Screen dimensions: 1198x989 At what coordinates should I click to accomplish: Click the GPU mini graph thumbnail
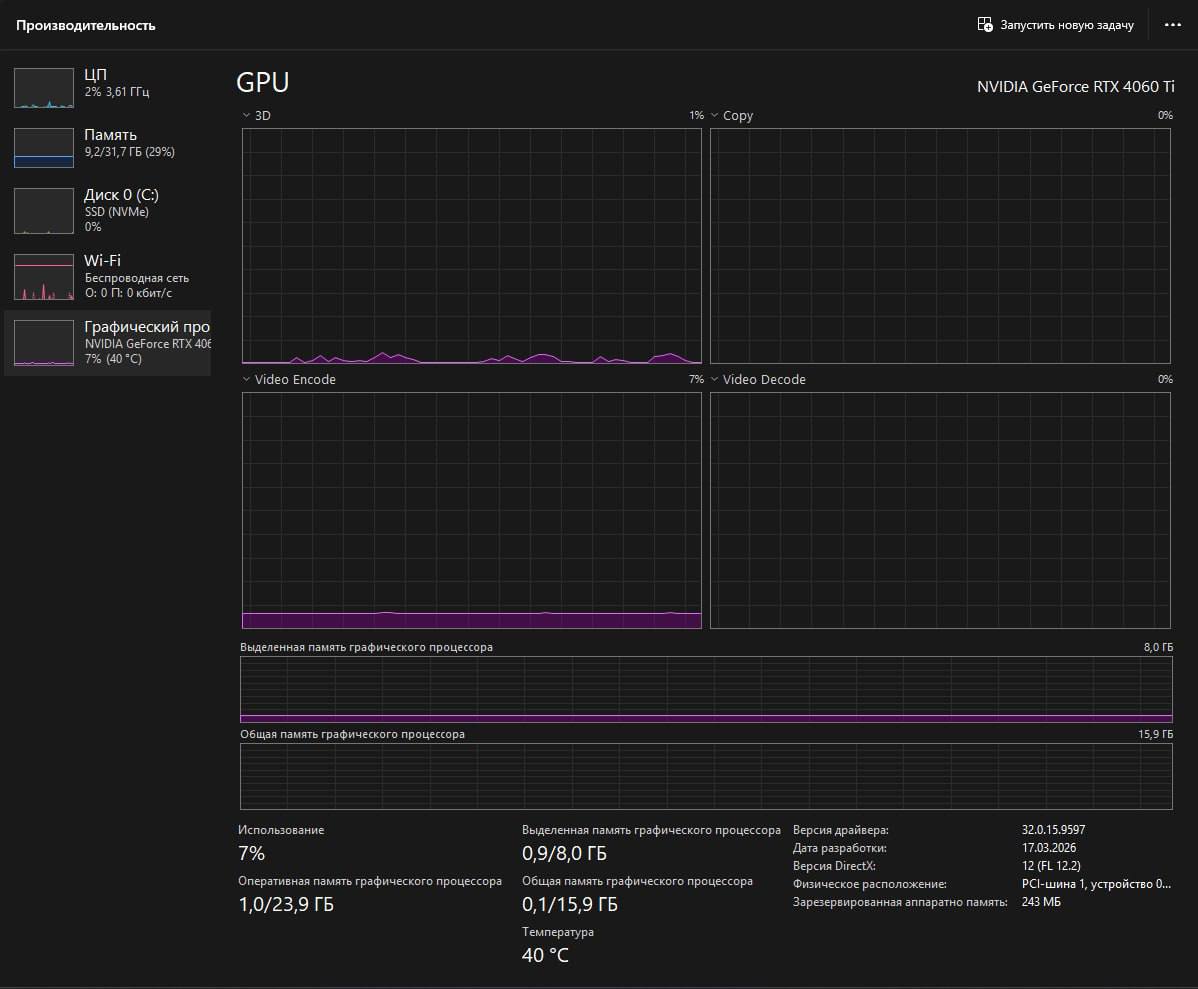pos(44,343)
